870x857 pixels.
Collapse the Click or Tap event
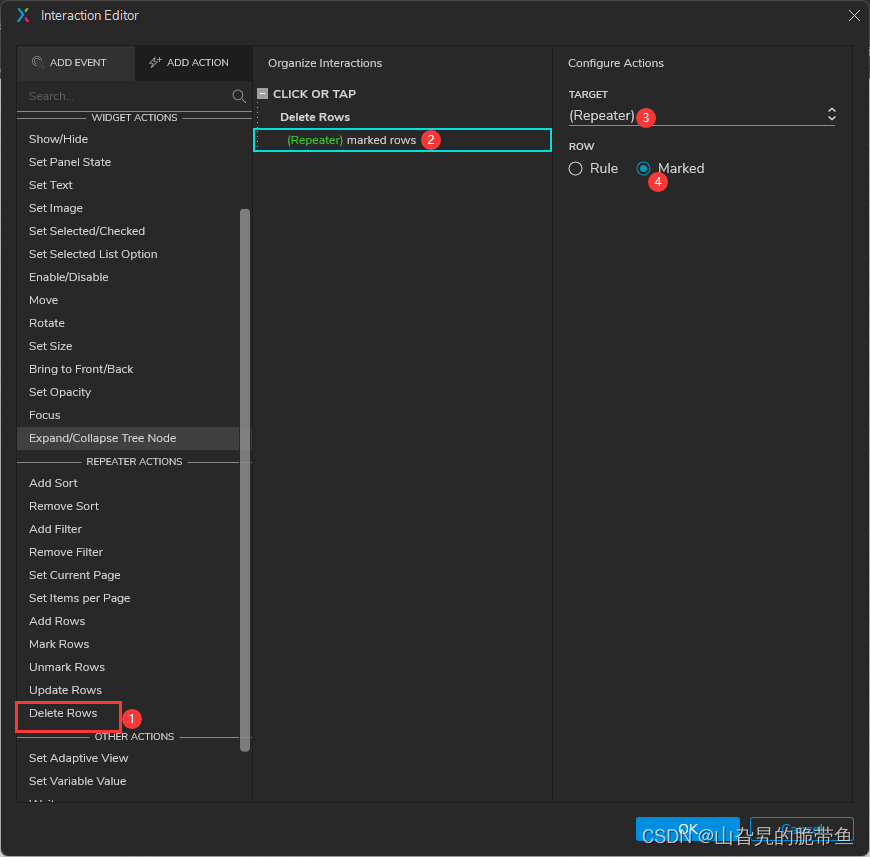click(x=263, y=94)
